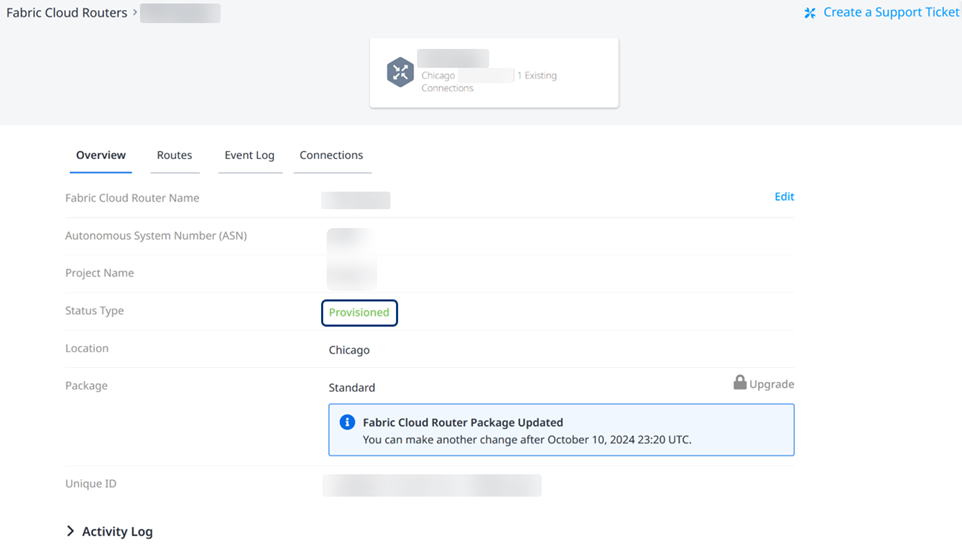The height and width of the screenshot is (554, 962).
Task: Click the Location label
Action: [x=87, y=348]
